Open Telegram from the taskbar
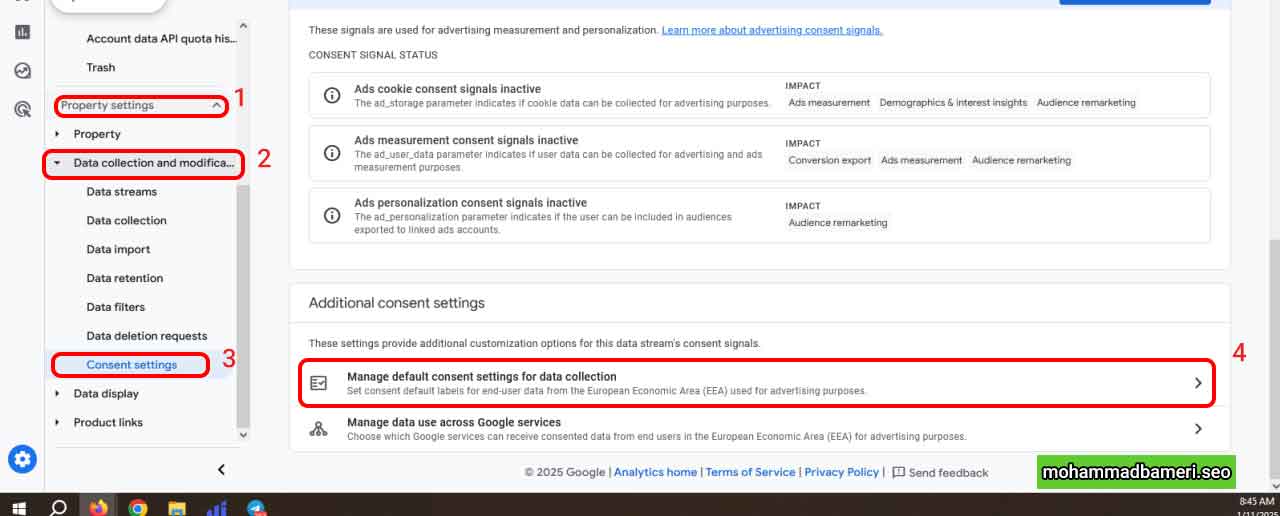The height and width of the screenshot is (516, 1280). click(x=256, y=507)
